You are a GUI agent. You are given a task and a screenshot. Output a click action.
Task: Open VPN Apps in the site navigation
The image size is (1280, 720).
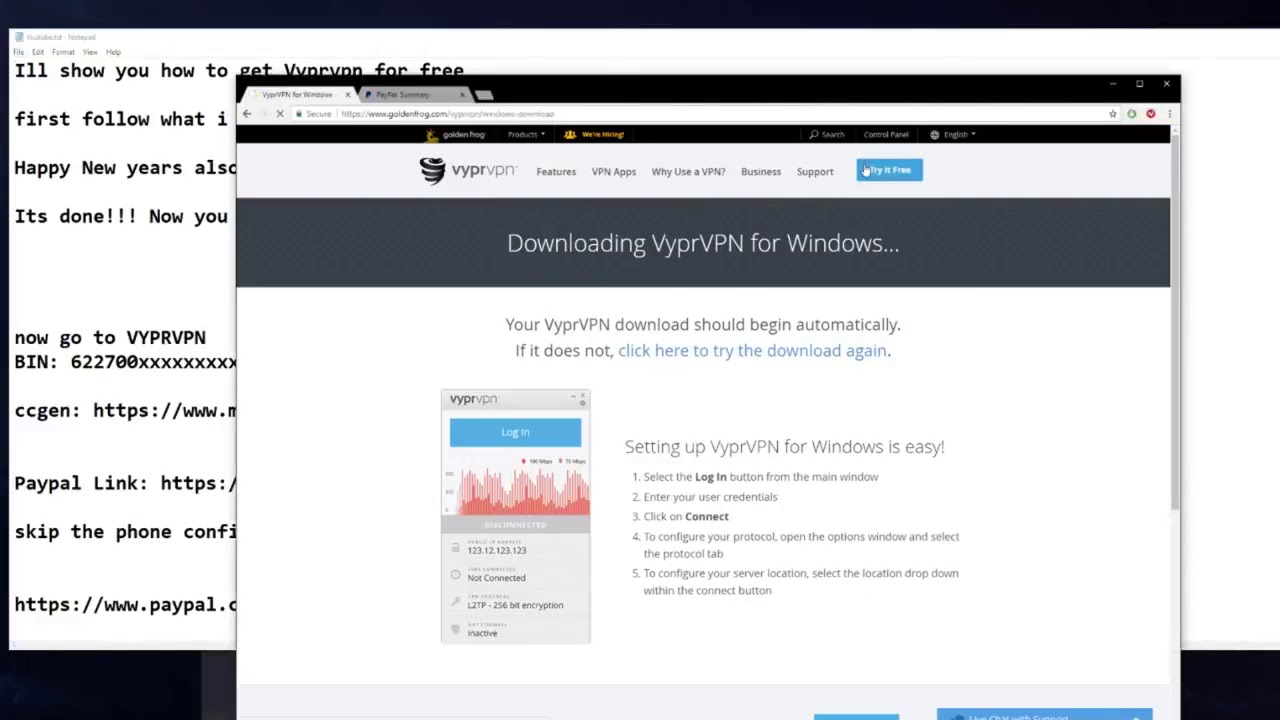(614, 172)
